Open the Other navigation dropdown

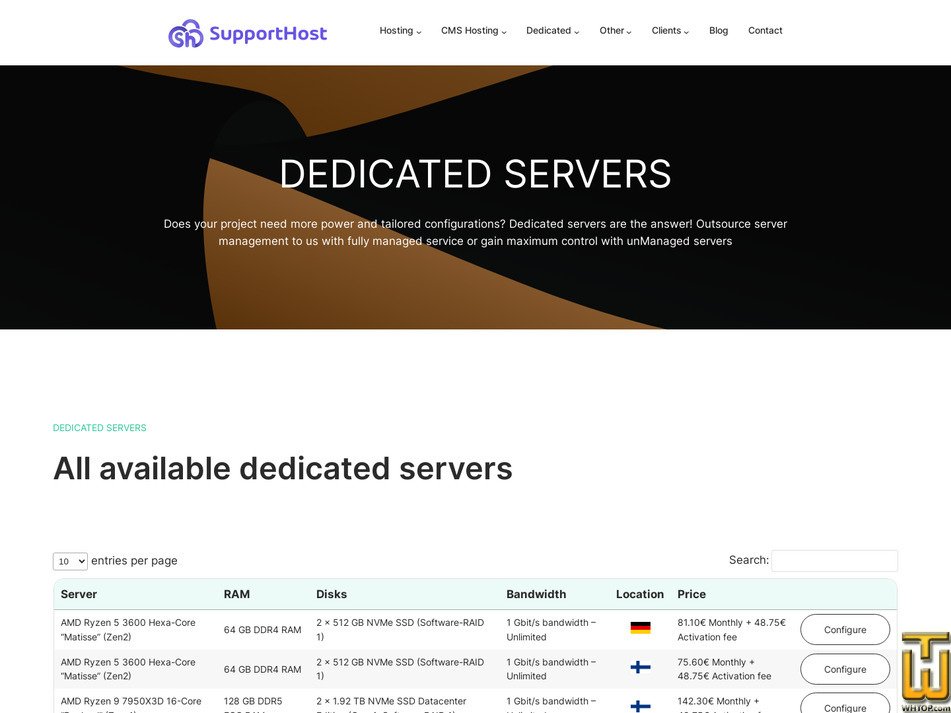[615, 31]
